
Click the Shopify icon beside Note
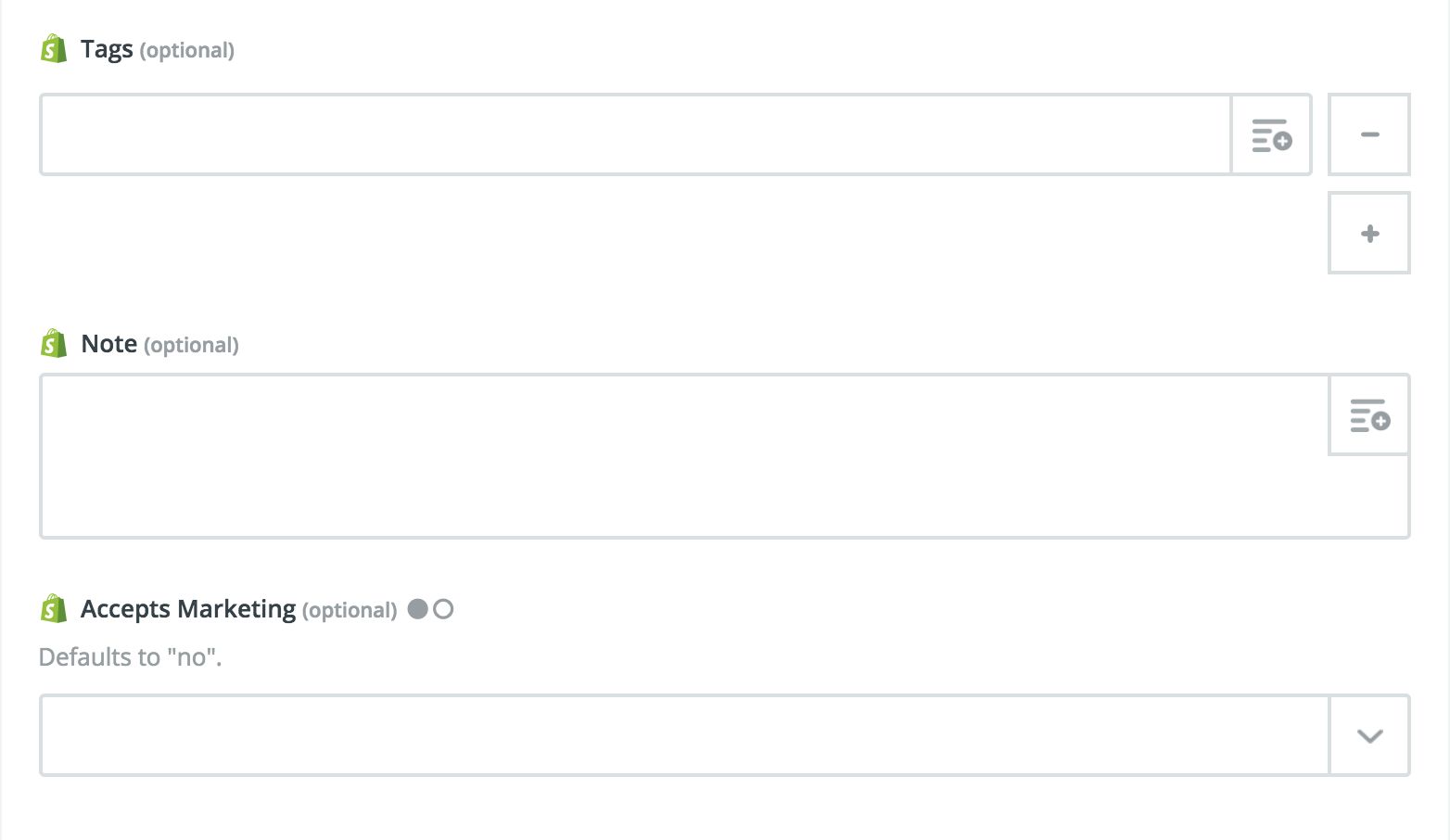(x=54, y=343)
